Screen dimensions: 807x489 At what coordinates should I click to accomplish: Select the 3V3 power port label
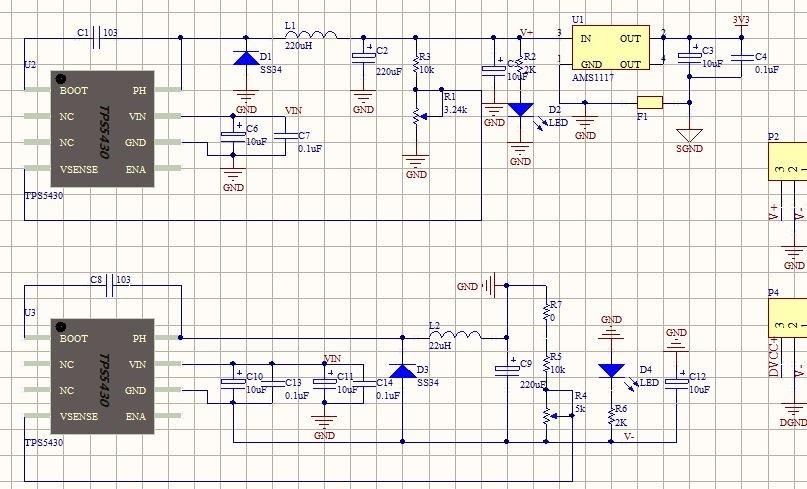pyautogui.click(x=741, y=20)
